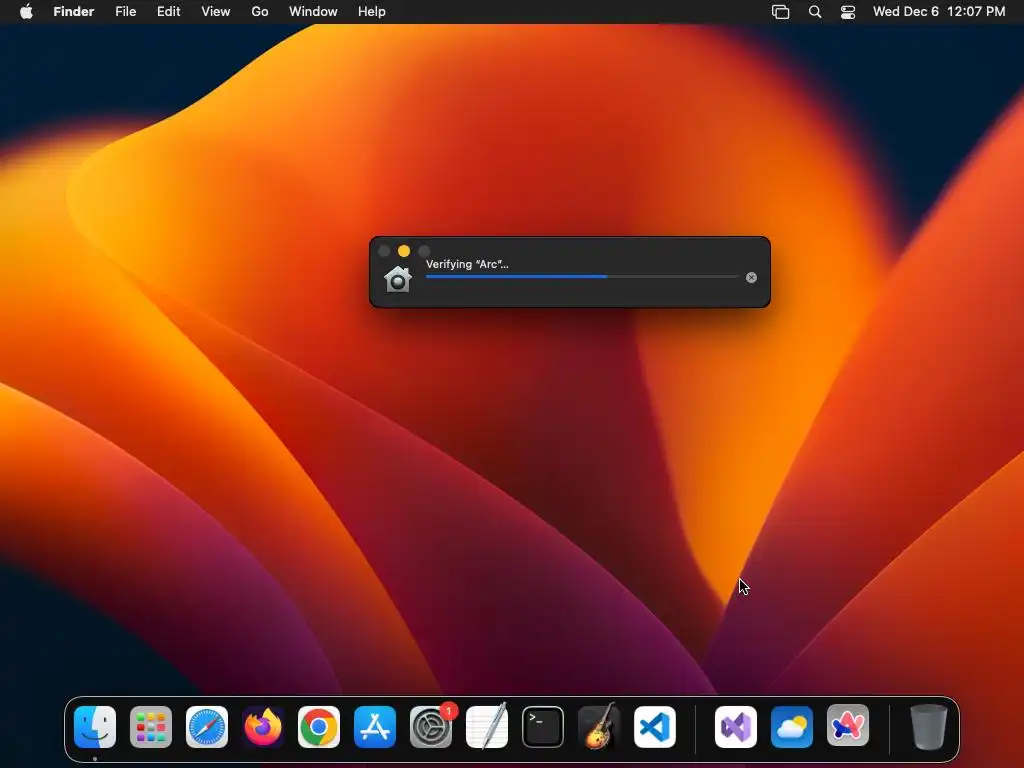Screen dimensions: 1024x768
Task: Launch TextEdit from the Dock
Action: [x=487, y=727]
